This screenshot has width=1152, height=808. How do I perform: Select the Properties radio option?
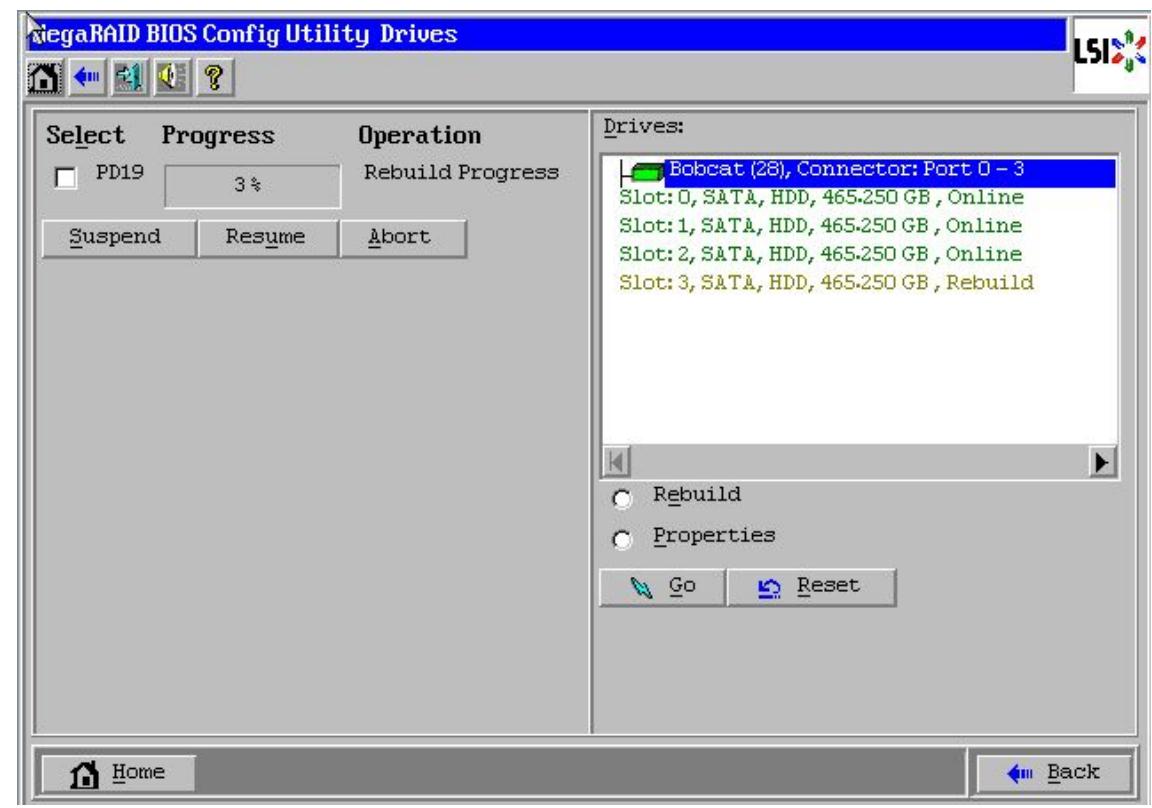(x=622, y=541)
